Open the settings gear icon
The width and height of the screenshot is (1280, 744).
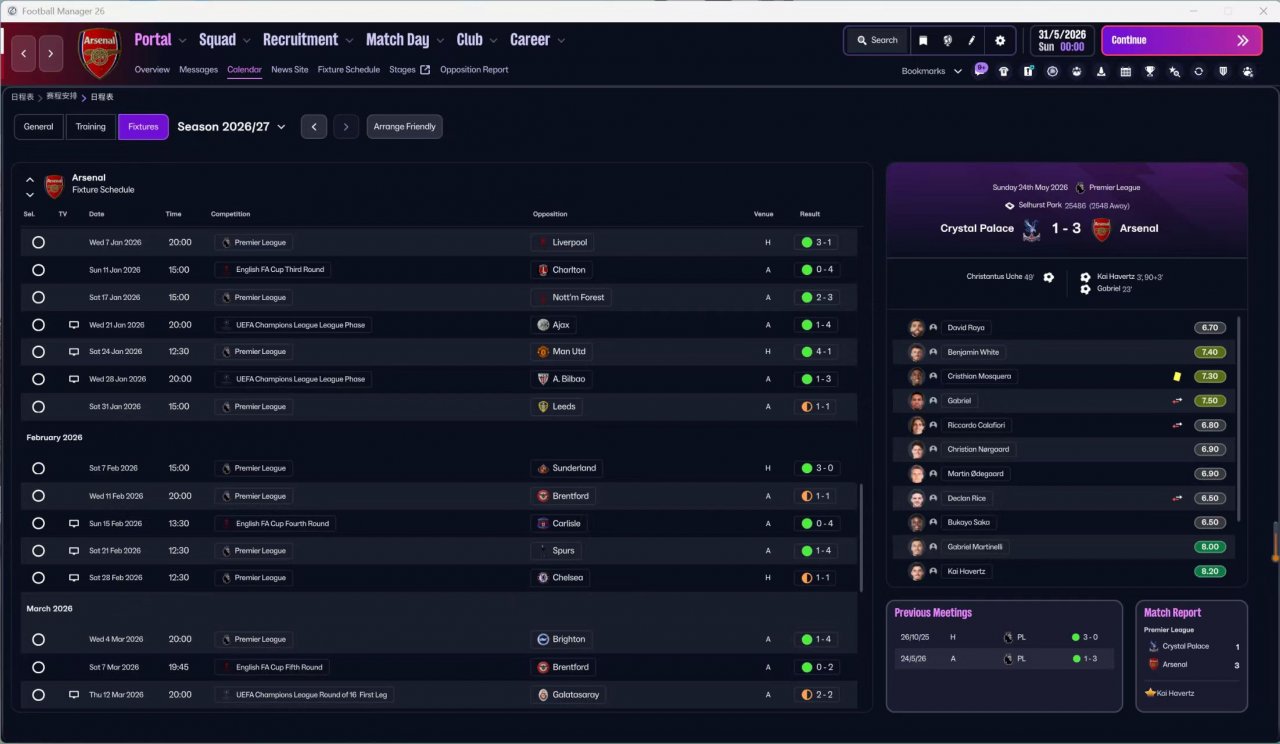pyautogui.click(x=1000, y=41)
